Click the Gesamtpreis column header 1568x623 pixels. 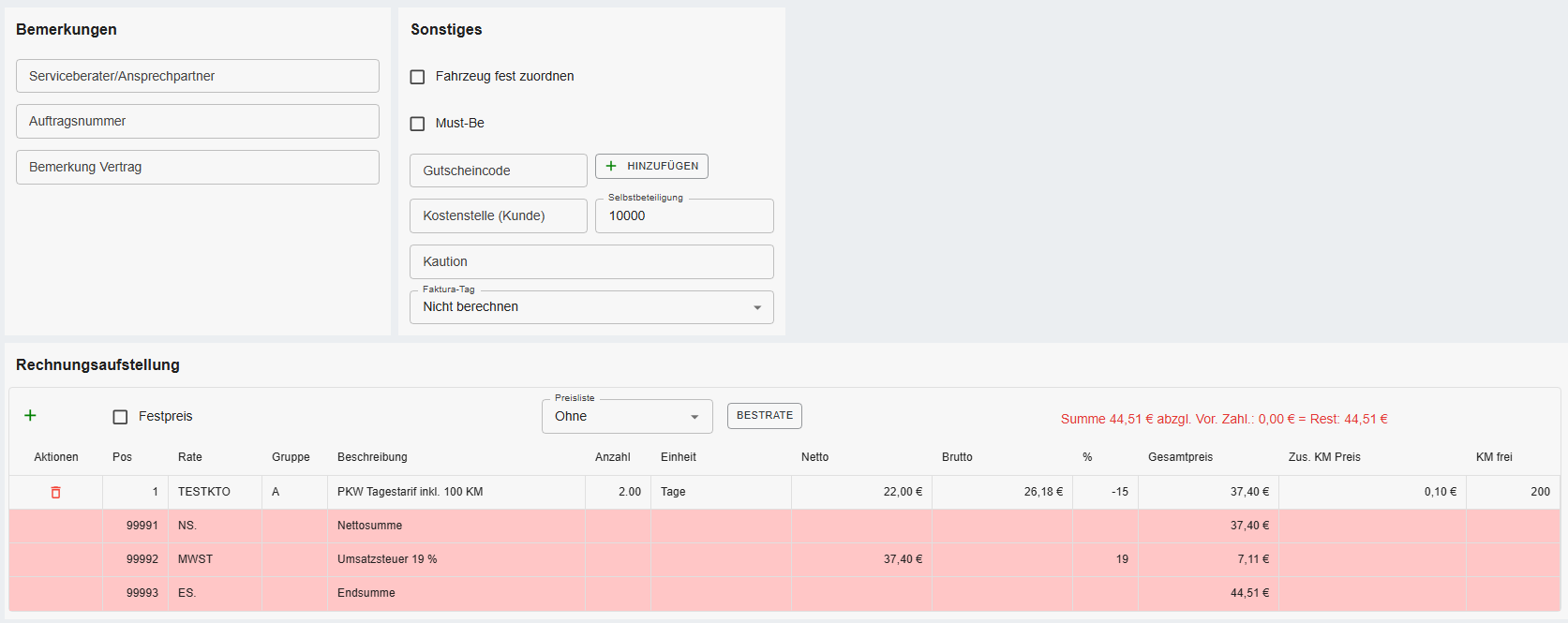click(1180, 457)
